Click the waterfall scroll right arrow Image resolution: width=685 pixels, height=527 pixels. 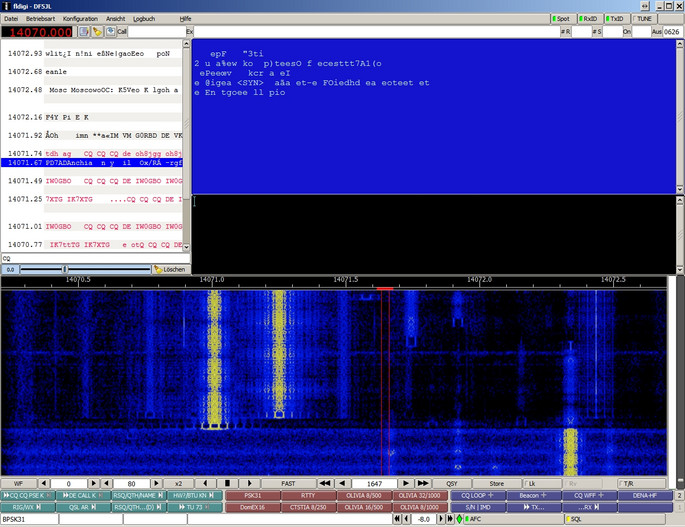(249, 483)
